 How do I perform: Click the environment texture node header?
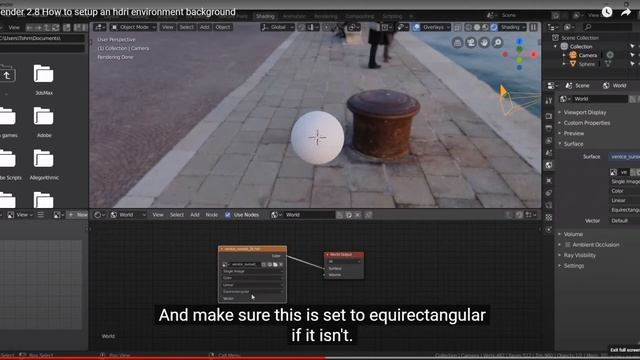pyautogui.click(x=252, y=249)
